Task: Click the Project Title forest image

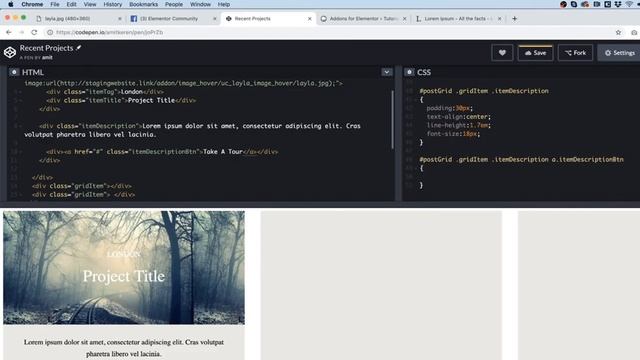Action: [x=124, y=267]
